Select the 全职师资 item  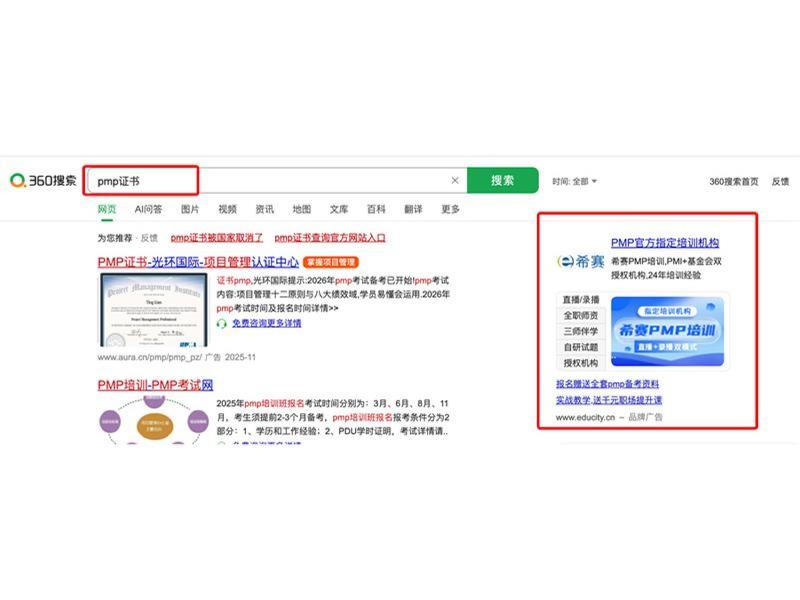581,316
